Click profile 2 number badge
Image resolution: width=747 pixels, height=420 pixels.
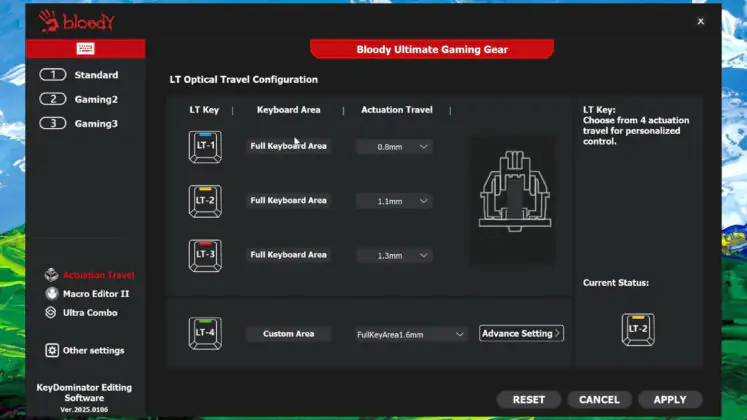53,99
